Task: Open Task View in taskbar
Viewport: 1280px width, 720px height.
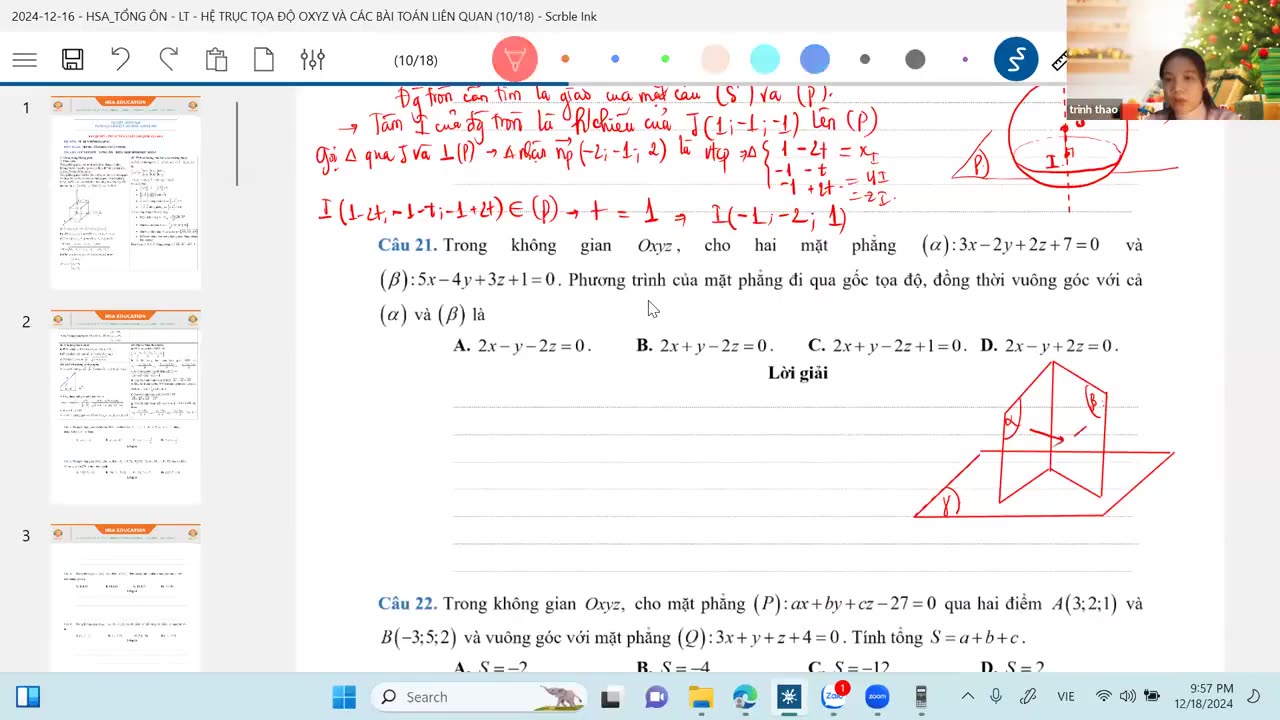Action: click(610, 697)
